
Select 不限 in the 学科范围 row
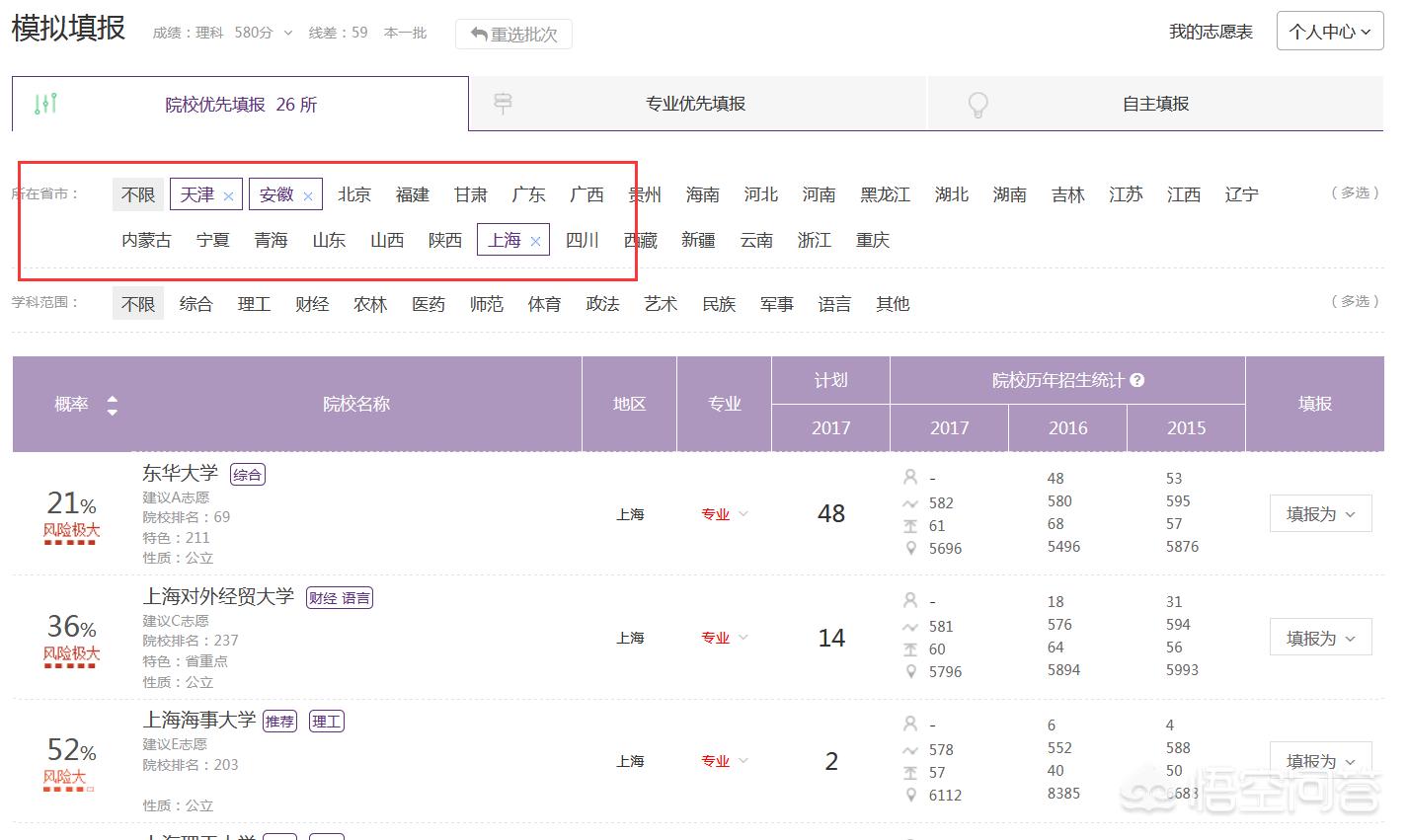138,304
